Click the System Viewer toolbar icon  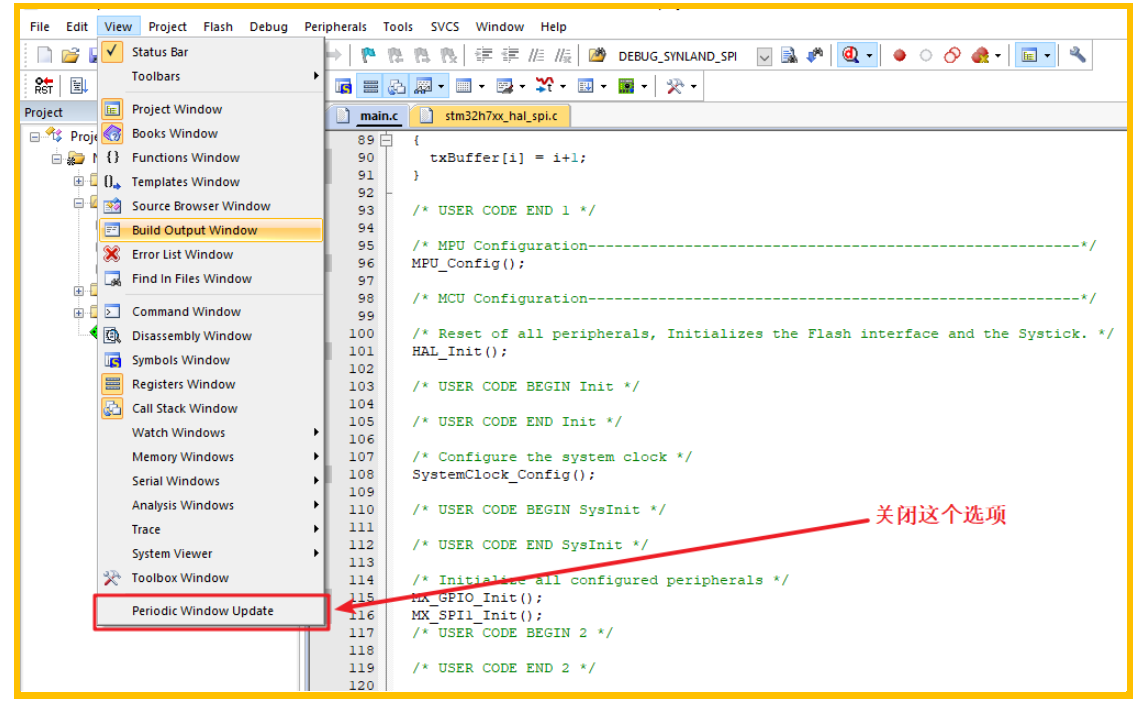626,86
